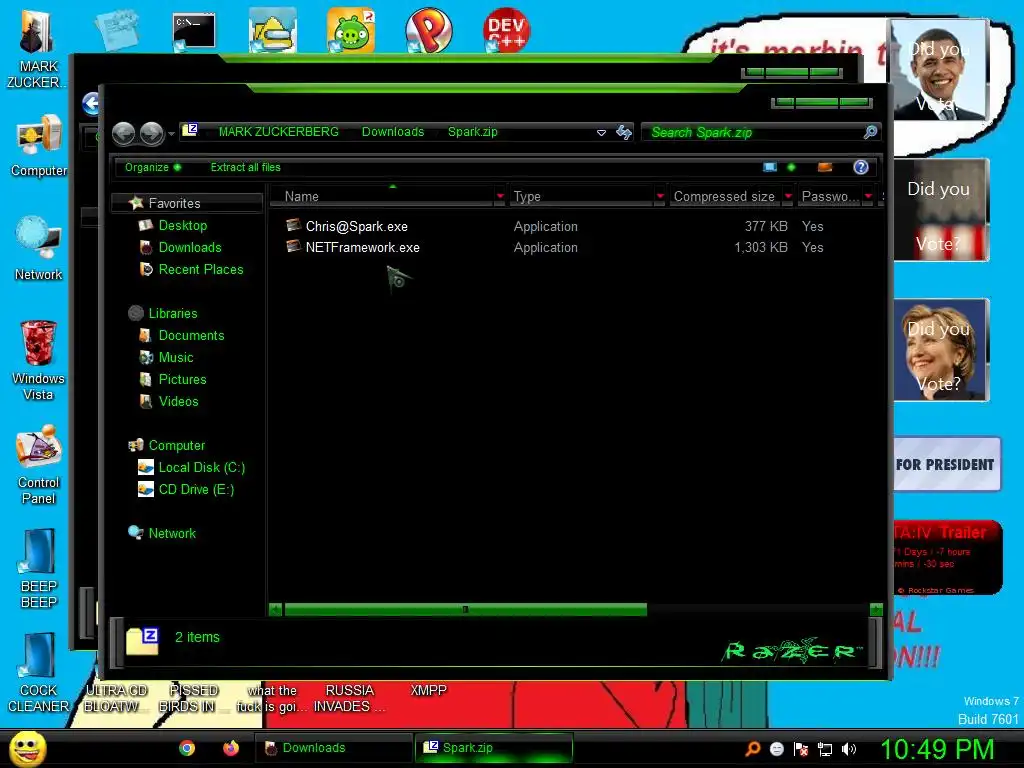Select Desktop under Favorites
Viewport: 1024px width, 768px height.
(x=182, y=225)
